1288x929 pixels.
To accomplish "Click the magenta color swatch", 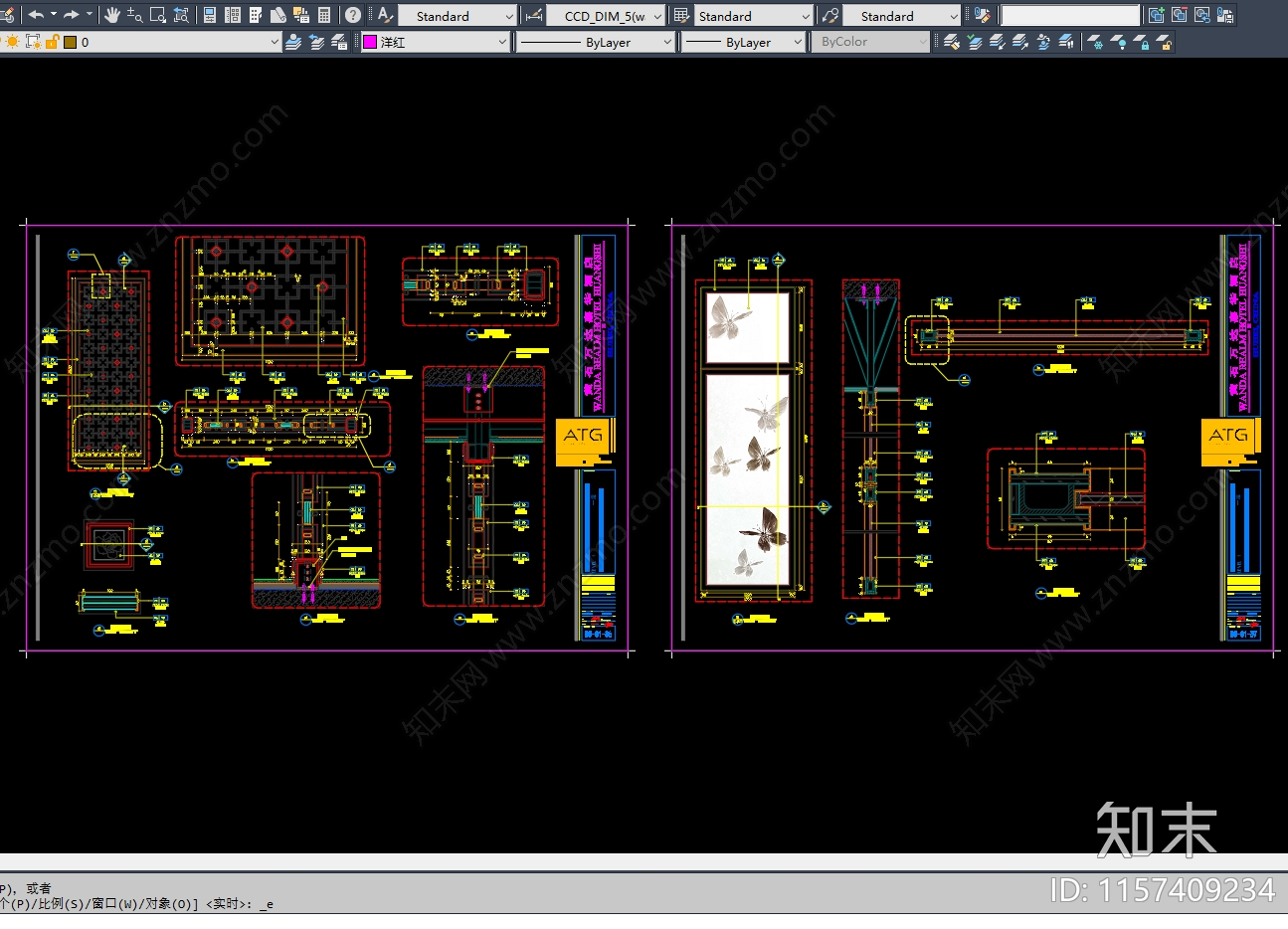I will pyautogui.click(x=370, y=42).
